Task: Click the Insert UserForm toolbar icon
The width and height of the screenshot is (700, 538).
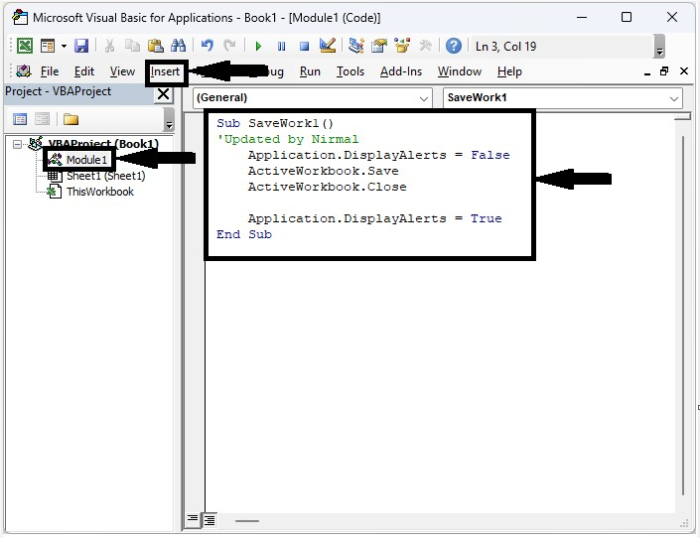Action: [47, 46]
